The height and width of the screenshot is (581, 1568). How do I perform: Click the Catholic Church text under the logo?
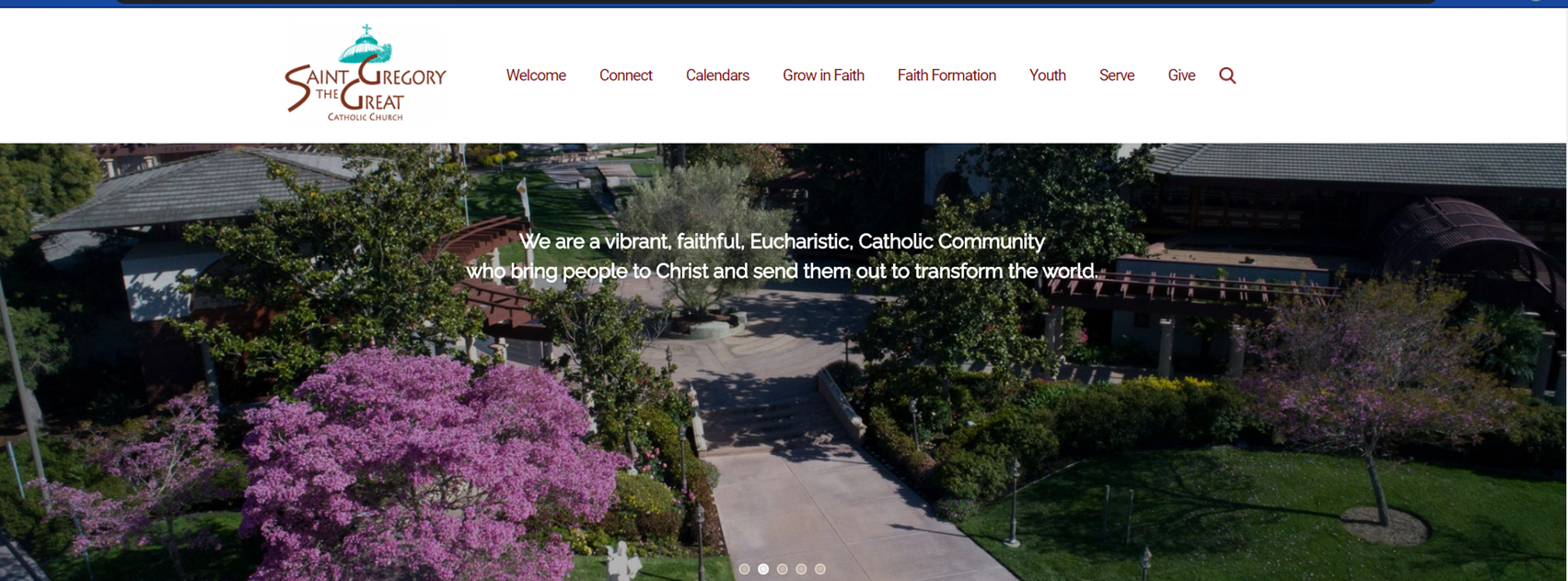tap(366, 117)
